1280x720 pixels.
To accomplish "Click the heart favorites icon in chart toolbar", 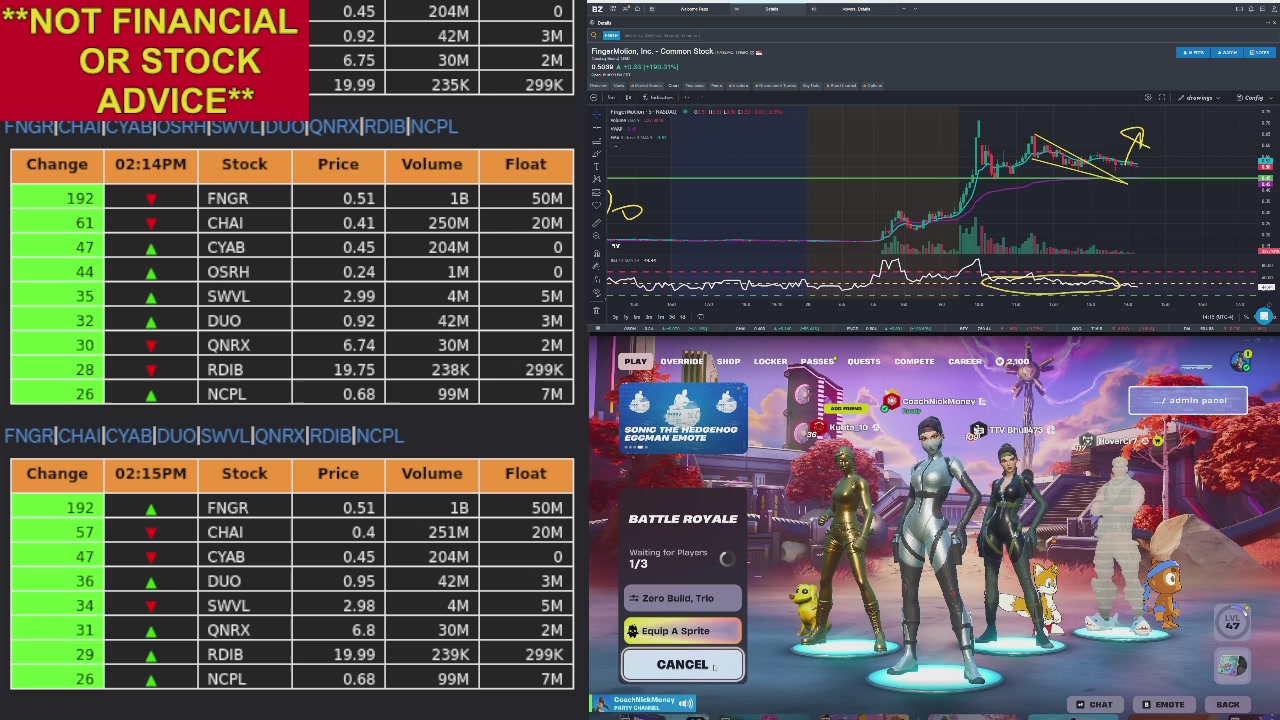I will (x=597, y=207).
